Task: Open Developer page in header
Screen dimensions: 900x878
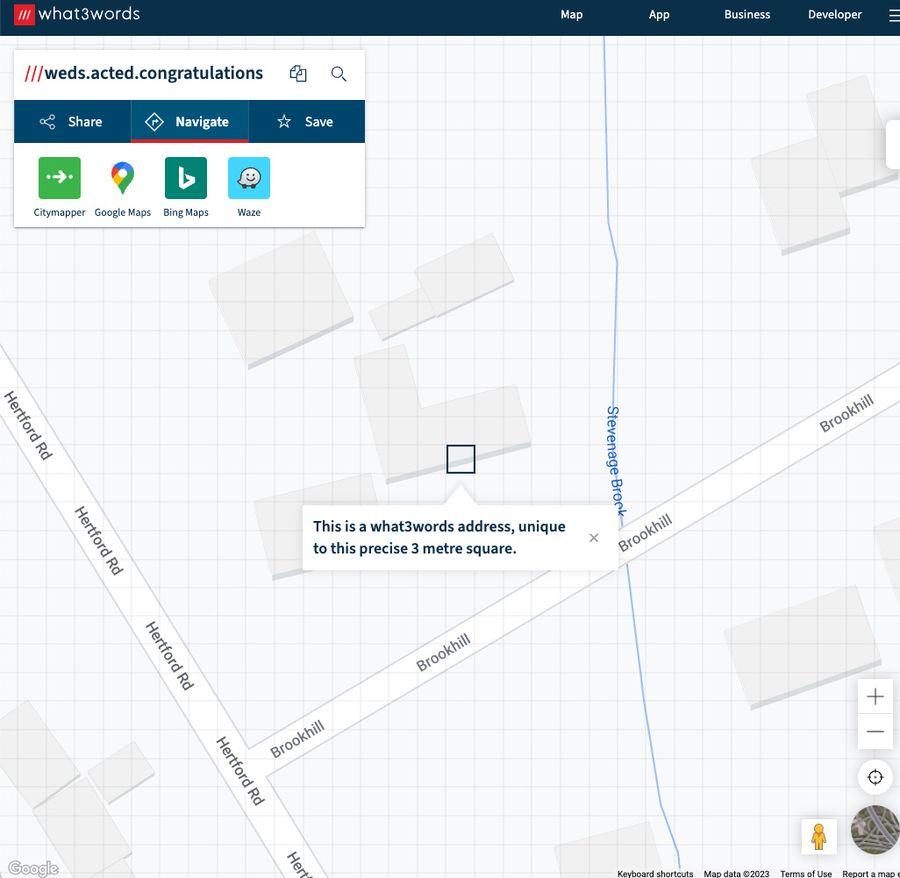Action: [834, 15]
